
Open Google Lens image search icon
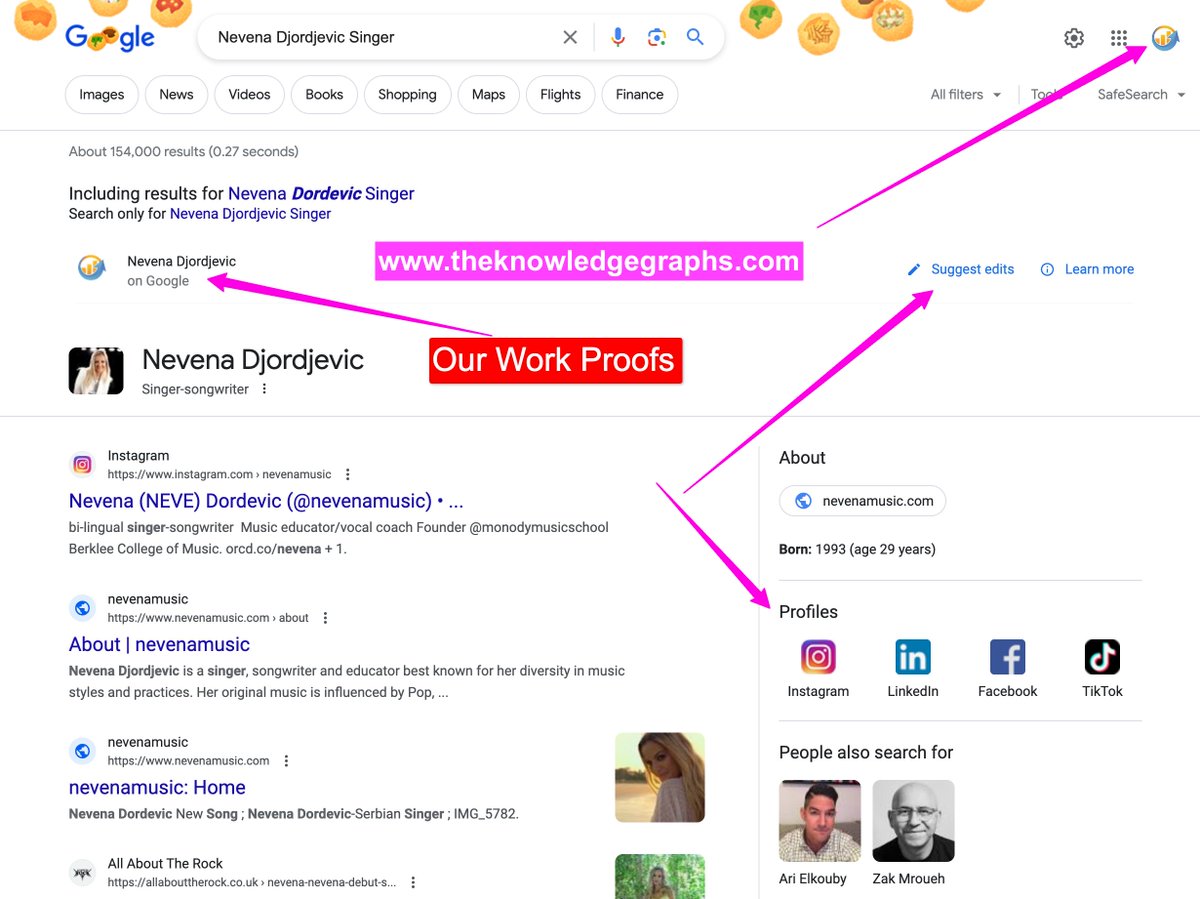pyautogui.click(x=657, y=37)
